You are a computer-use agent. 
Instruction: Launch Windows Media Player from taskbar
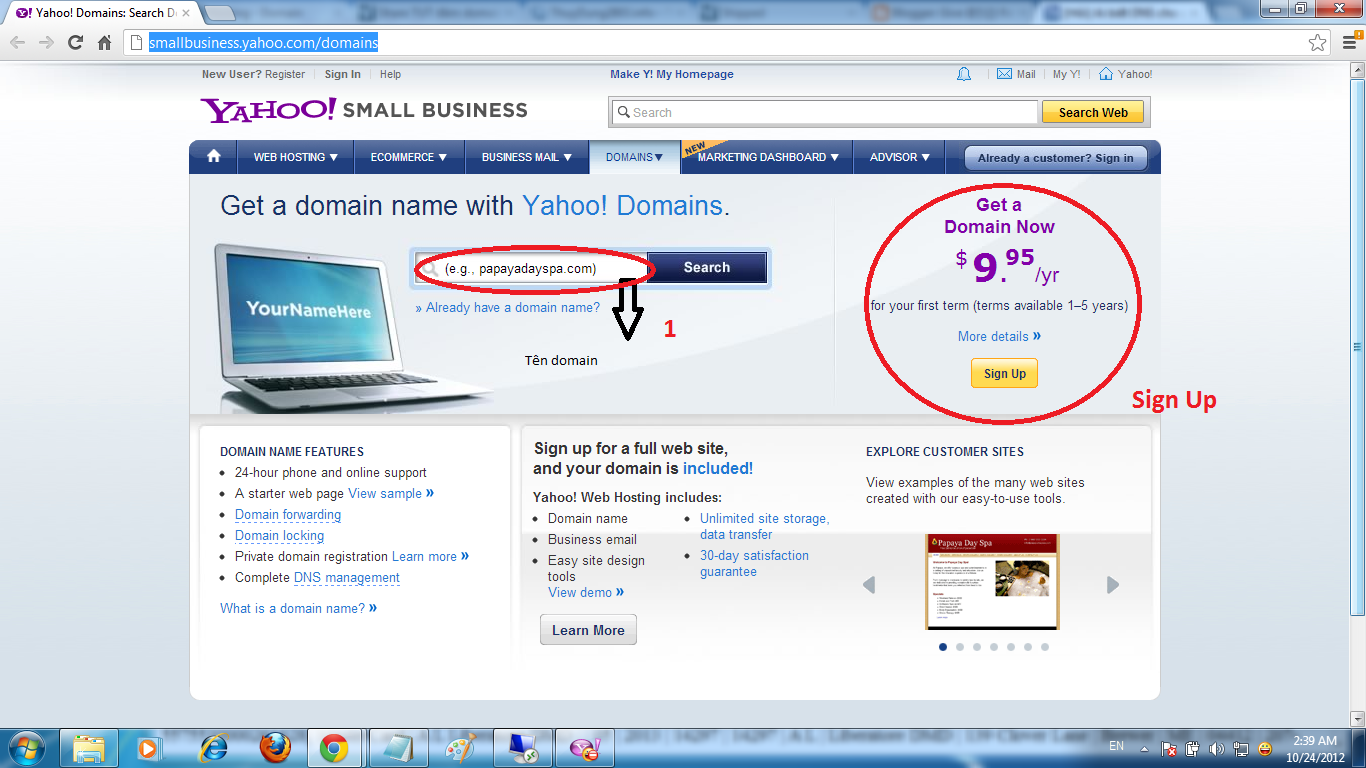149,748
